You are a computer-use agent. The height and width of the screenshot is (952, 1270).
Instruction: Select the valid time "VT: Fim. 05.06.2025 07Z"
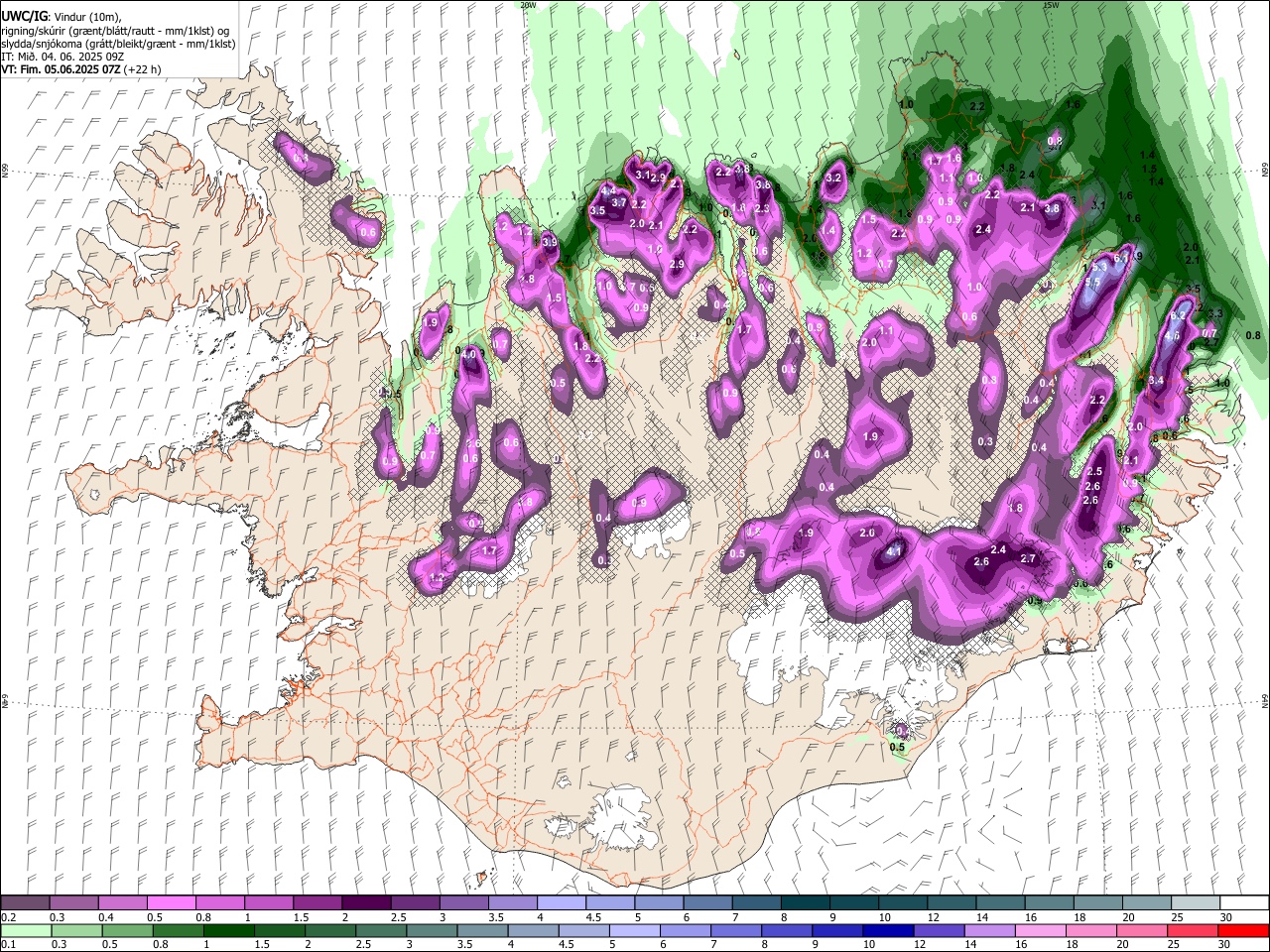point(61,69)
